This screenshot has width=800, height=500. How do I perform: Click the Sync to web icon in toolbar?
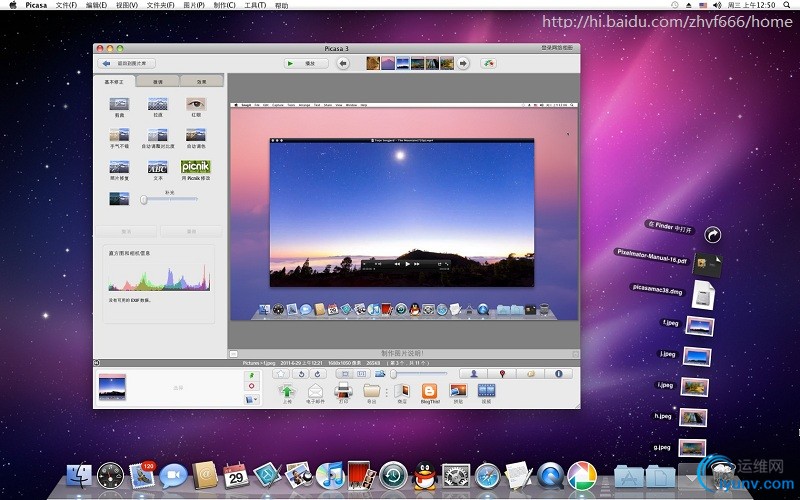tap(488, 63)
